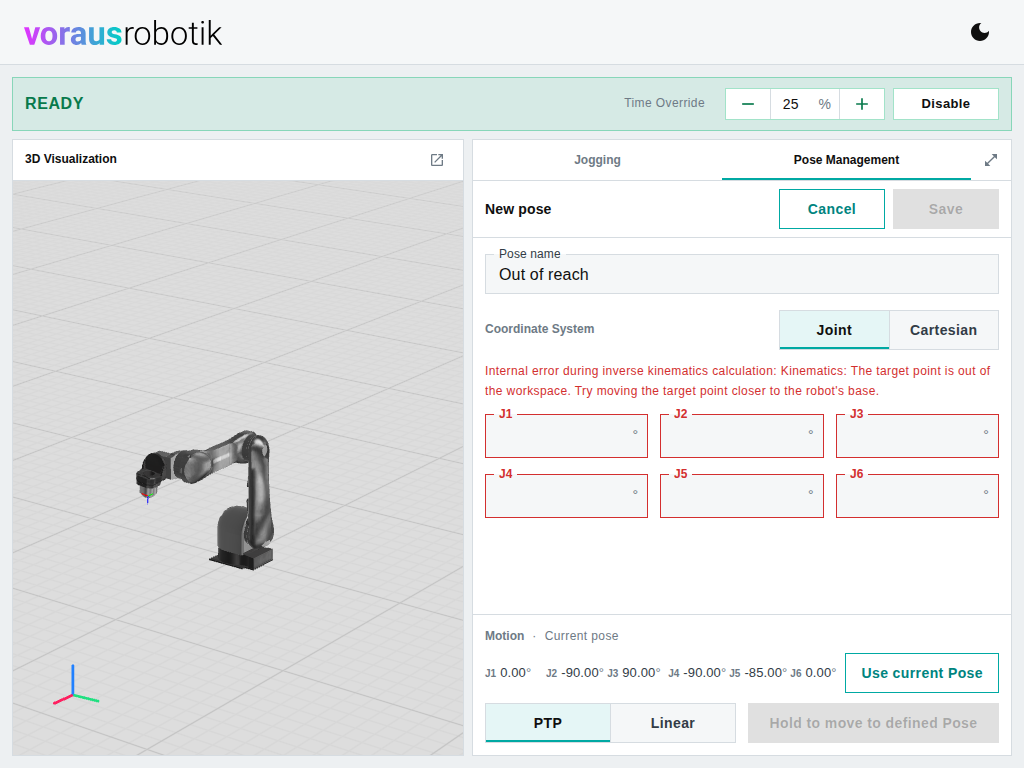The image size is (1024, 768).
Task: Select the Joint coordinate system
Action: pyautogui.click(x=834, y=330)
